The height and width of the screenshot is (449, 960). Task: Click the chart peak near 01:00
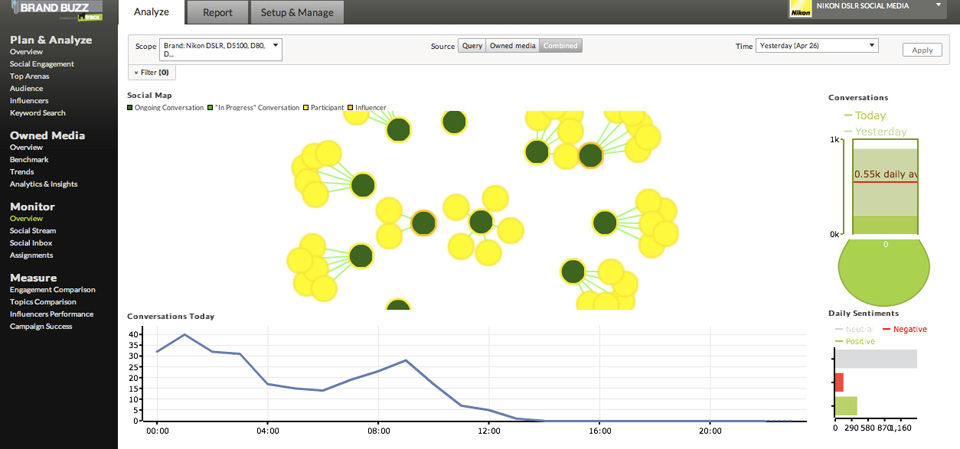pos(185,334)
